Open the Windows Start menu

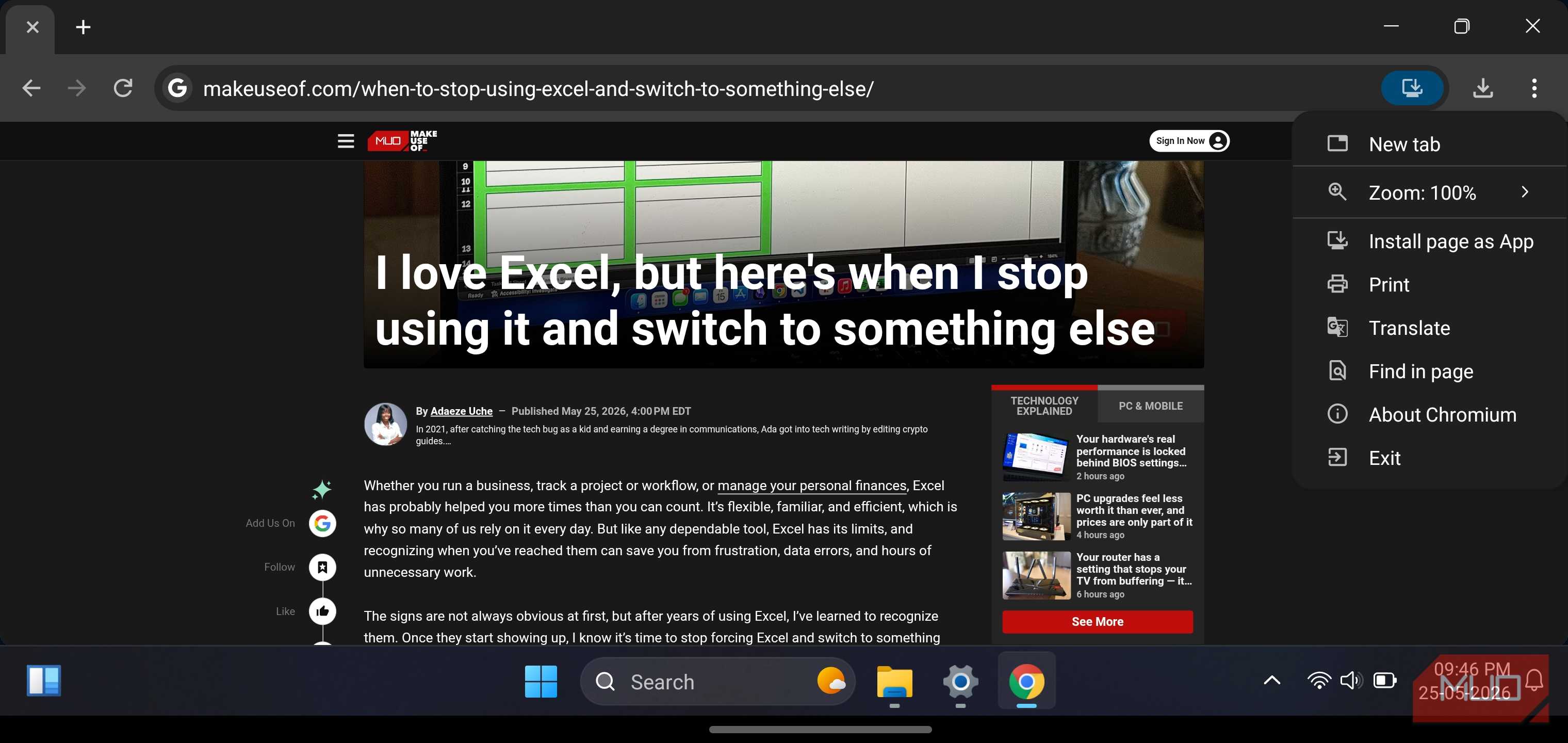(x=541, y=682)
